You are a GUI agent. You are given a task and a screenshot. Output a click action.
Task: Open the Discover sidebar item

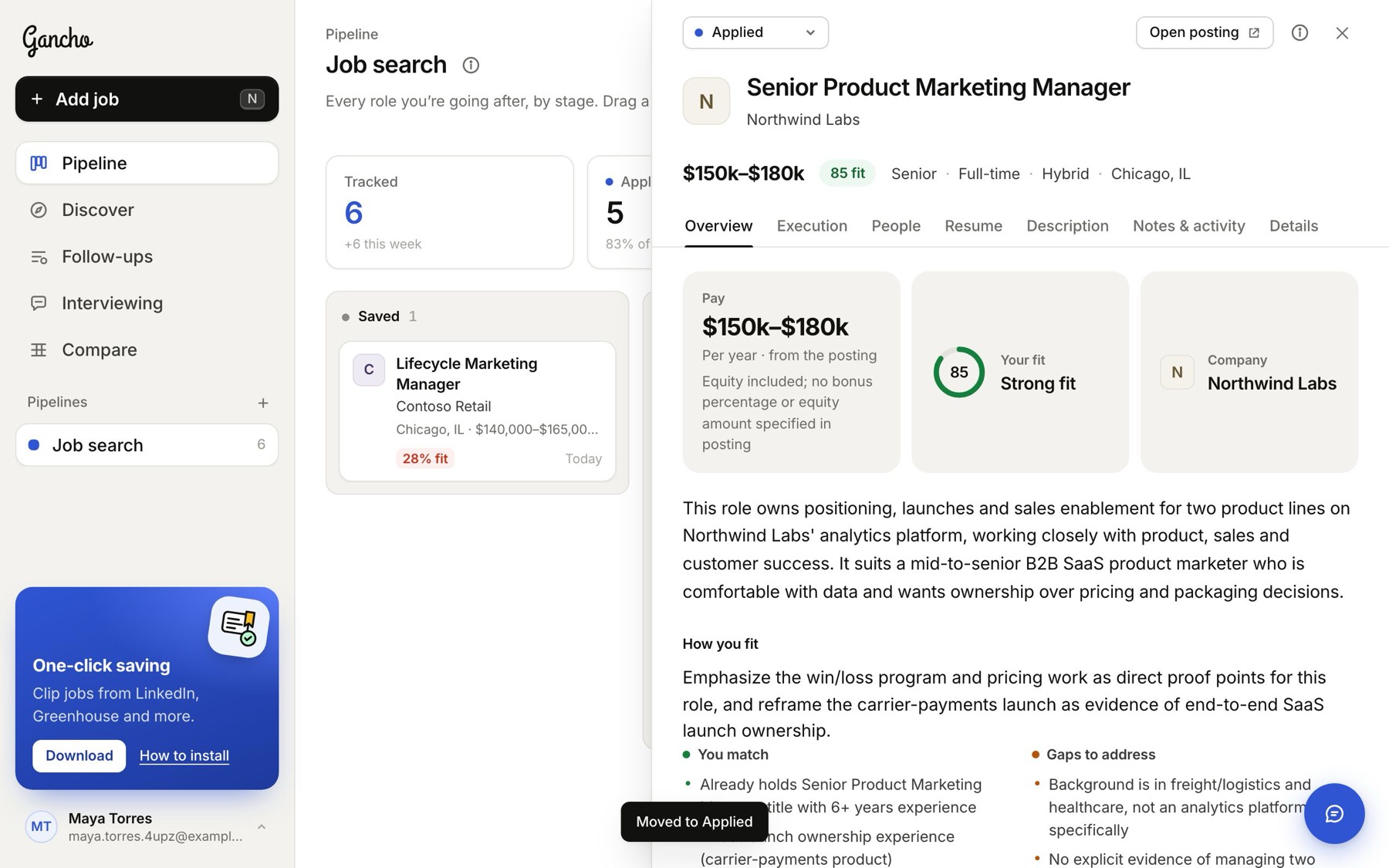(x=147, y=210)
